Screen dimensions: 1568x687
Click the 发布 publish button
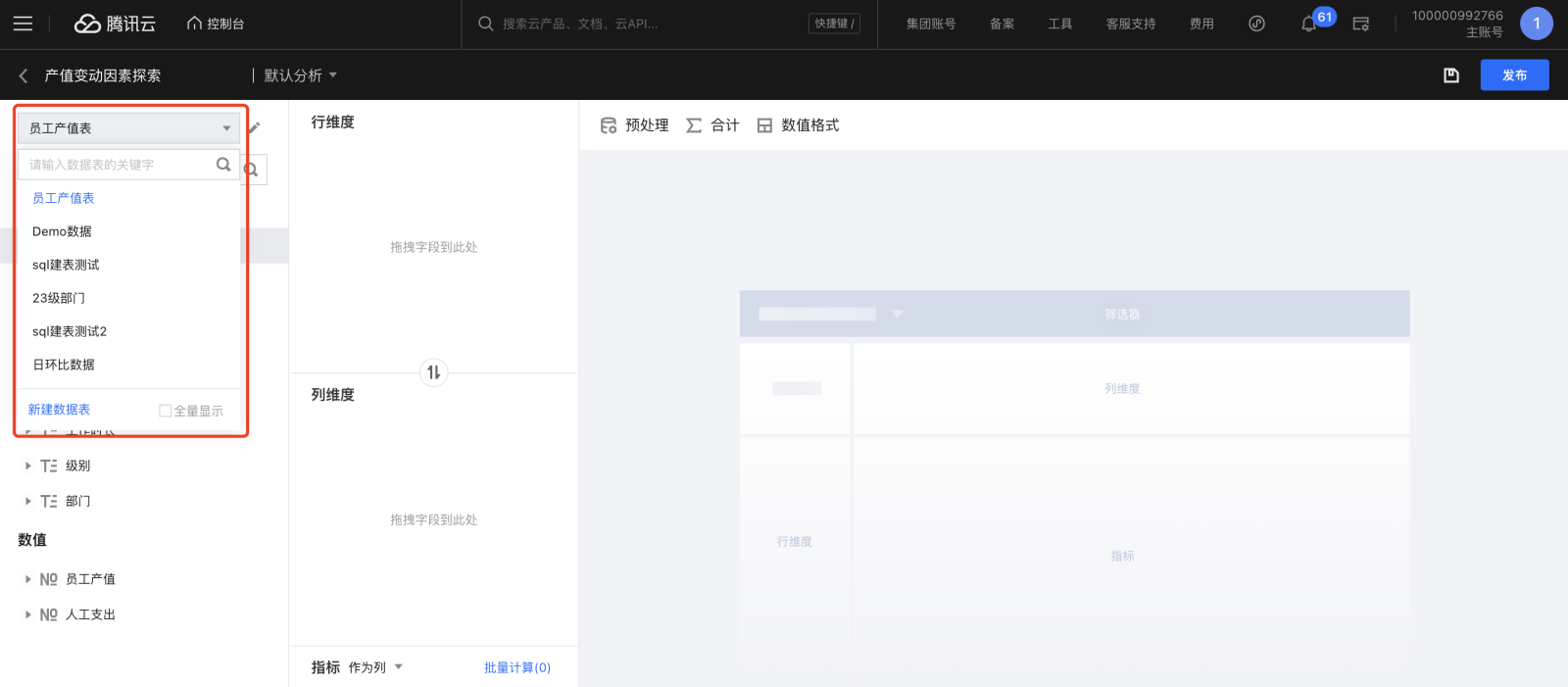[x=1514, y=75]
